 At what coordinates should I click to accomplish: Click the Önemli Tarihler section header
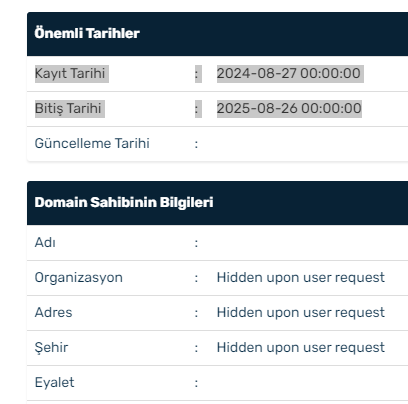[x=87, y=33]
